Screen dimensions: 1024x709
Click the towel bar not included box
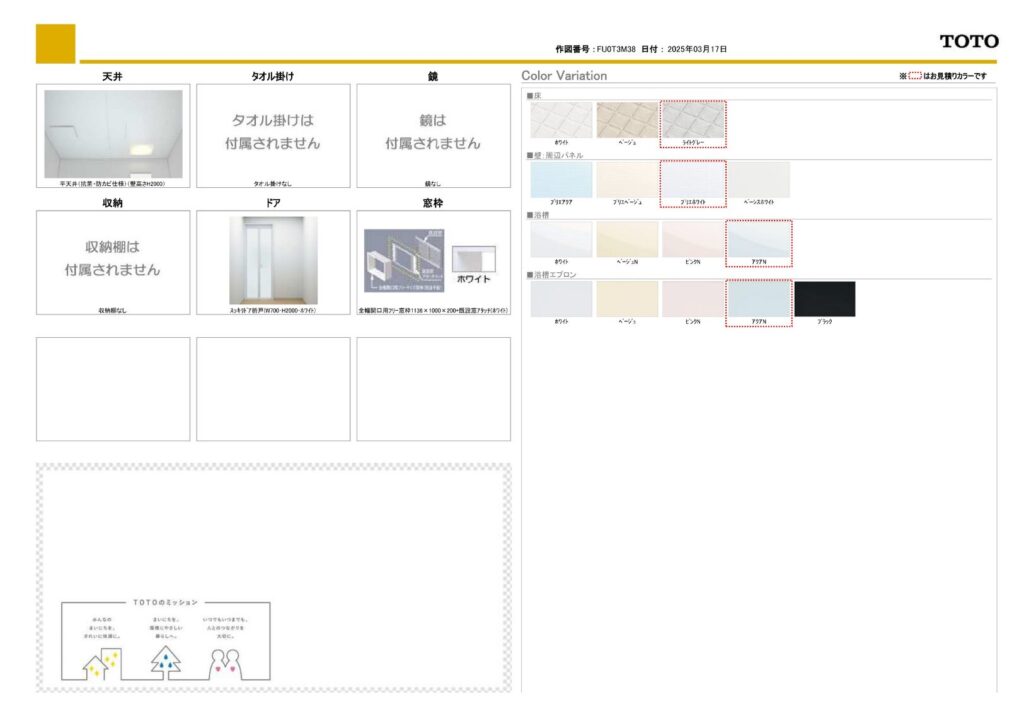coord(273,134)
